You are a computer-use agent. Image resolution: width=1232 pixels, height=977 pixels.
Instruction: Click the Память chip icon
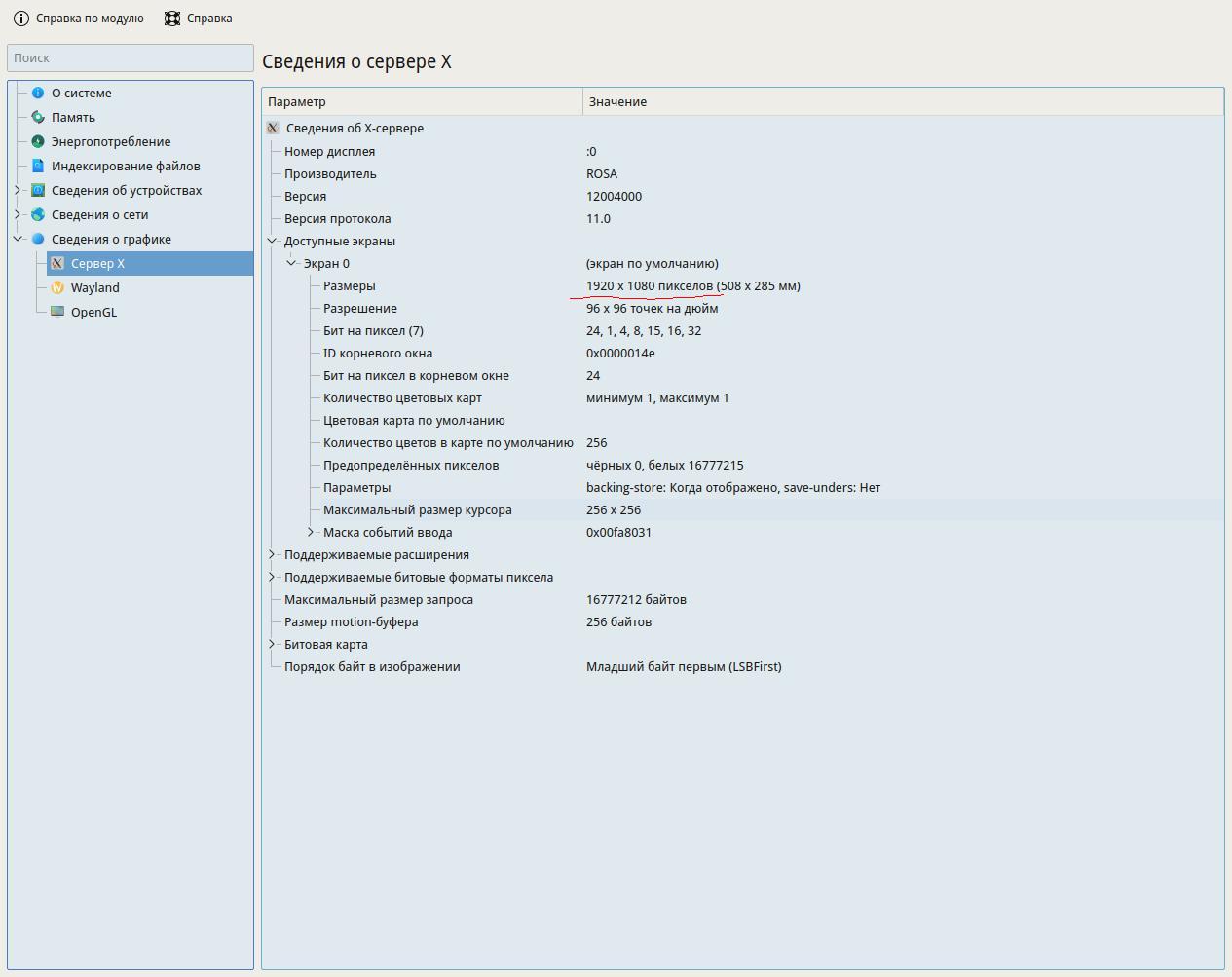(38, 117)
